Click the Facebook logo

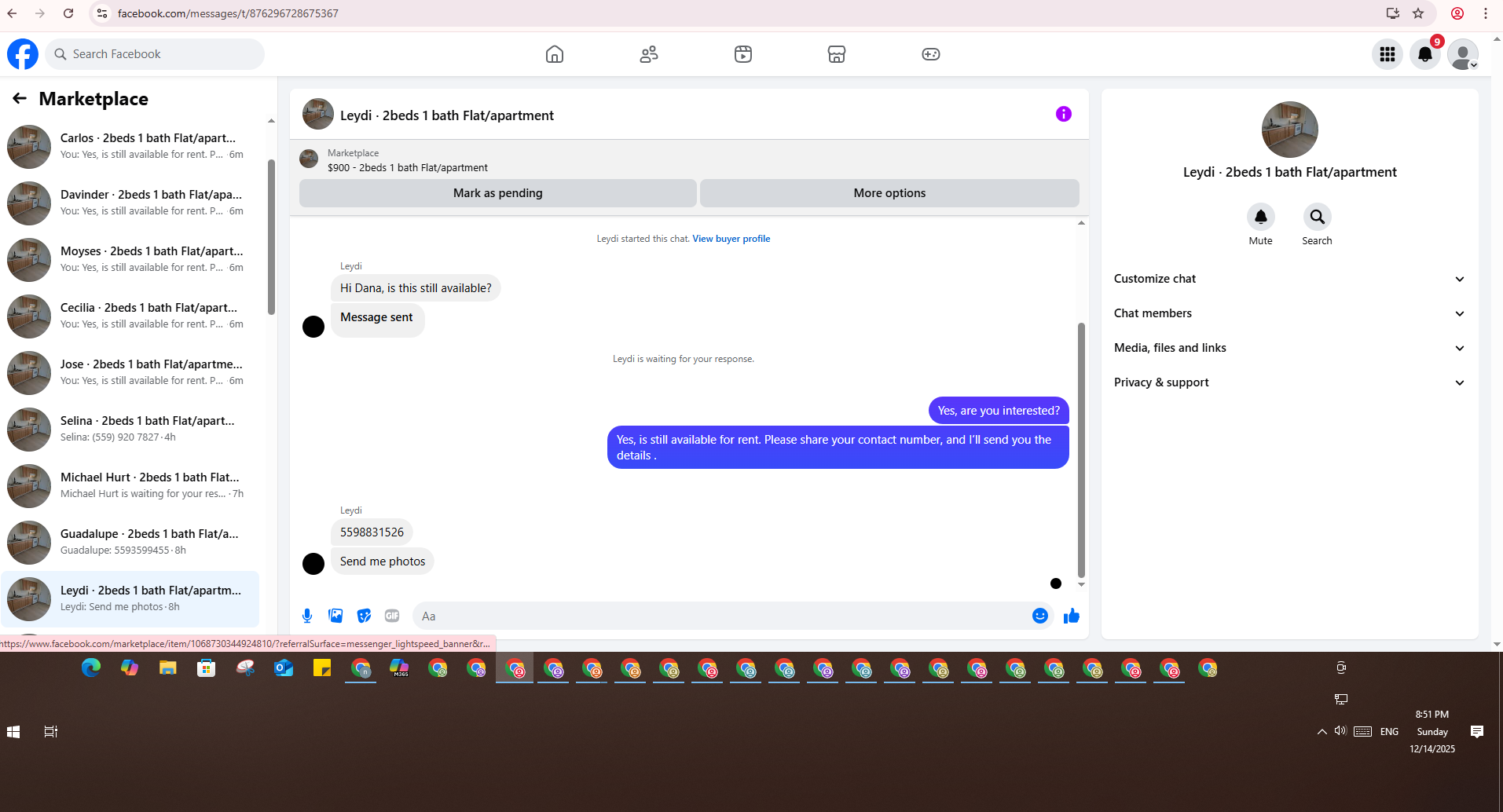point(23,54)
